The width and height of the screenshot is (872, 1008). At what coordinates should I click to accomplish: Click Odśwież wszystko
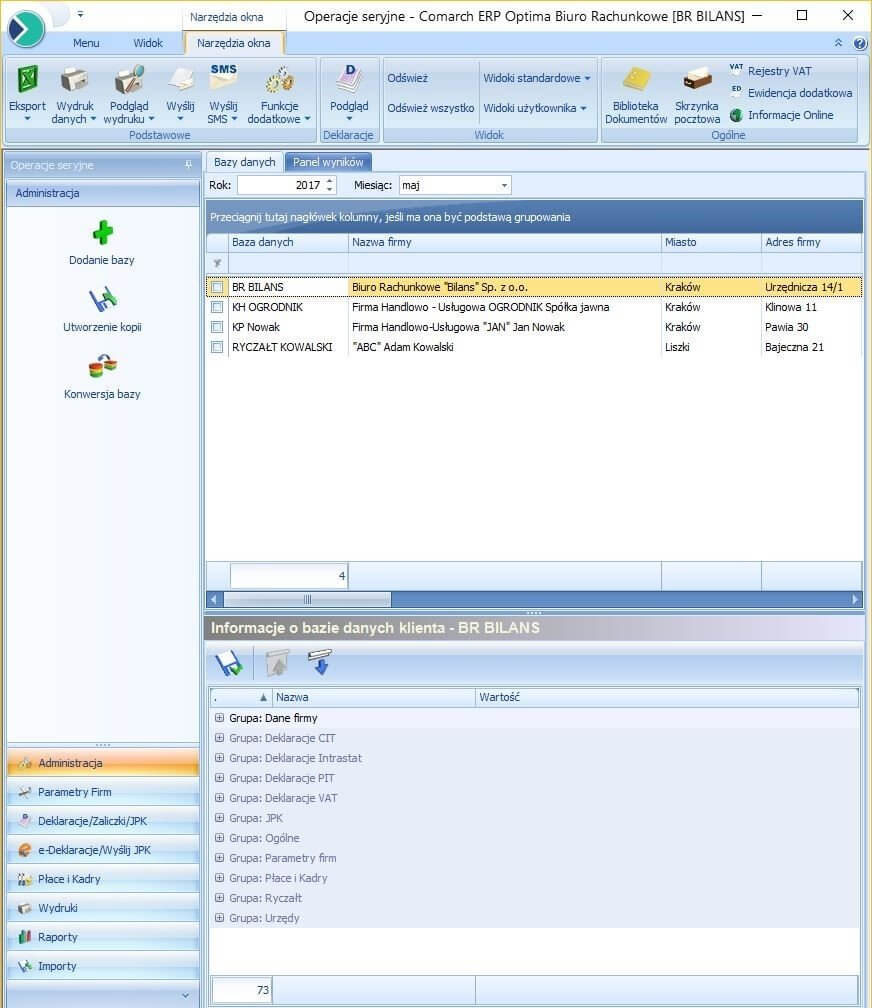coord(430,108)
